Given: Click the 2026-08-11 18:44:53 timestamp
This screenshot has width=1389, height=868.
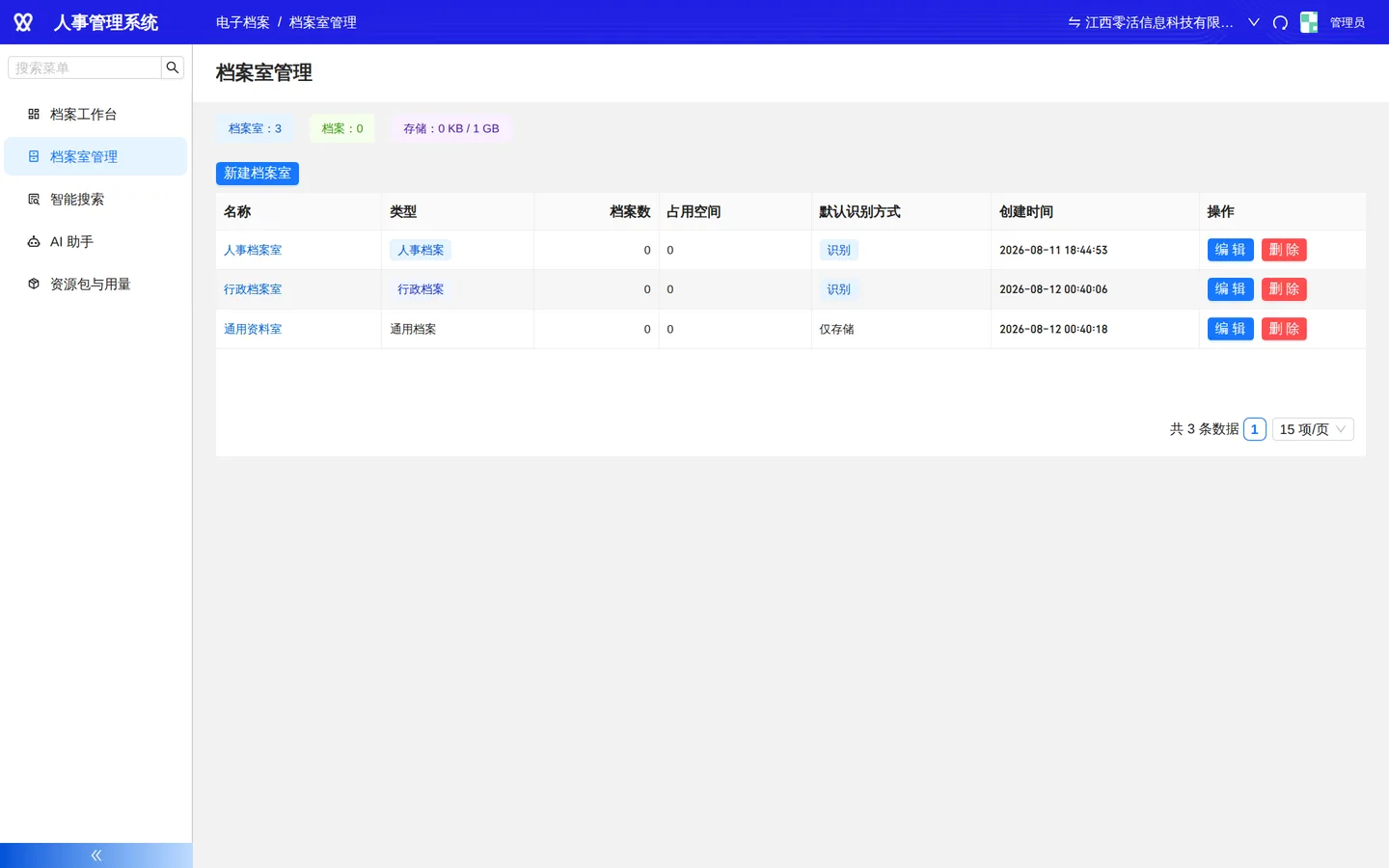Looking at the screenshot, I should point(1053,250).
